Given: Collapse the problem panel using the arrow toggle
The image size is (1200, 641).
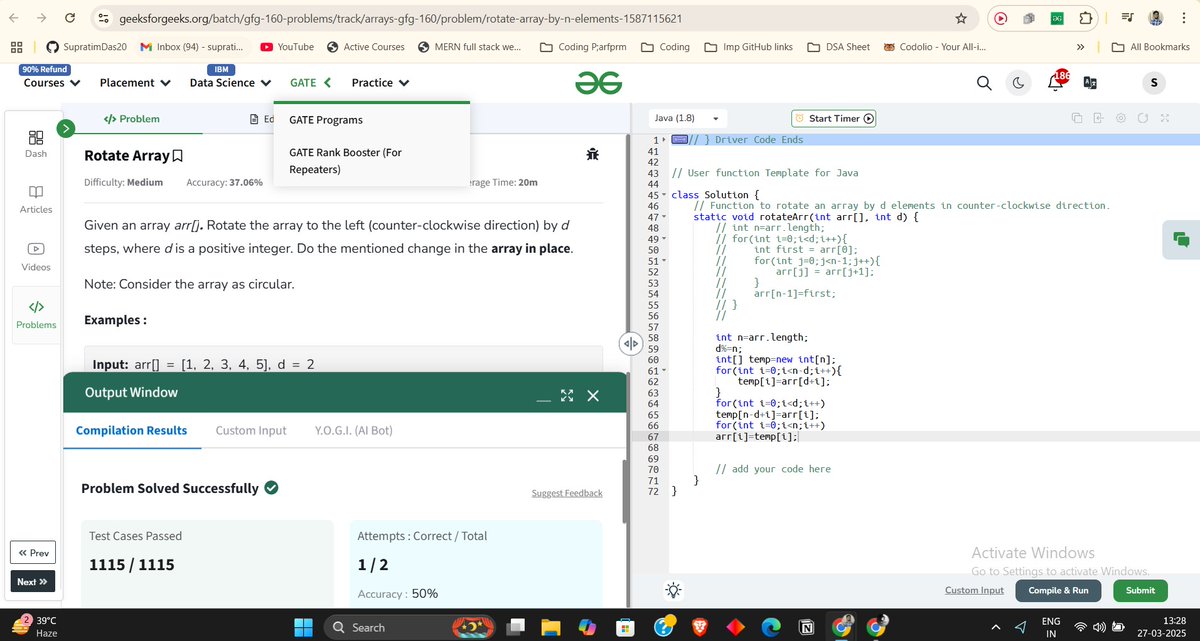Looking at the screenshot, I should [x=630, y=343].
